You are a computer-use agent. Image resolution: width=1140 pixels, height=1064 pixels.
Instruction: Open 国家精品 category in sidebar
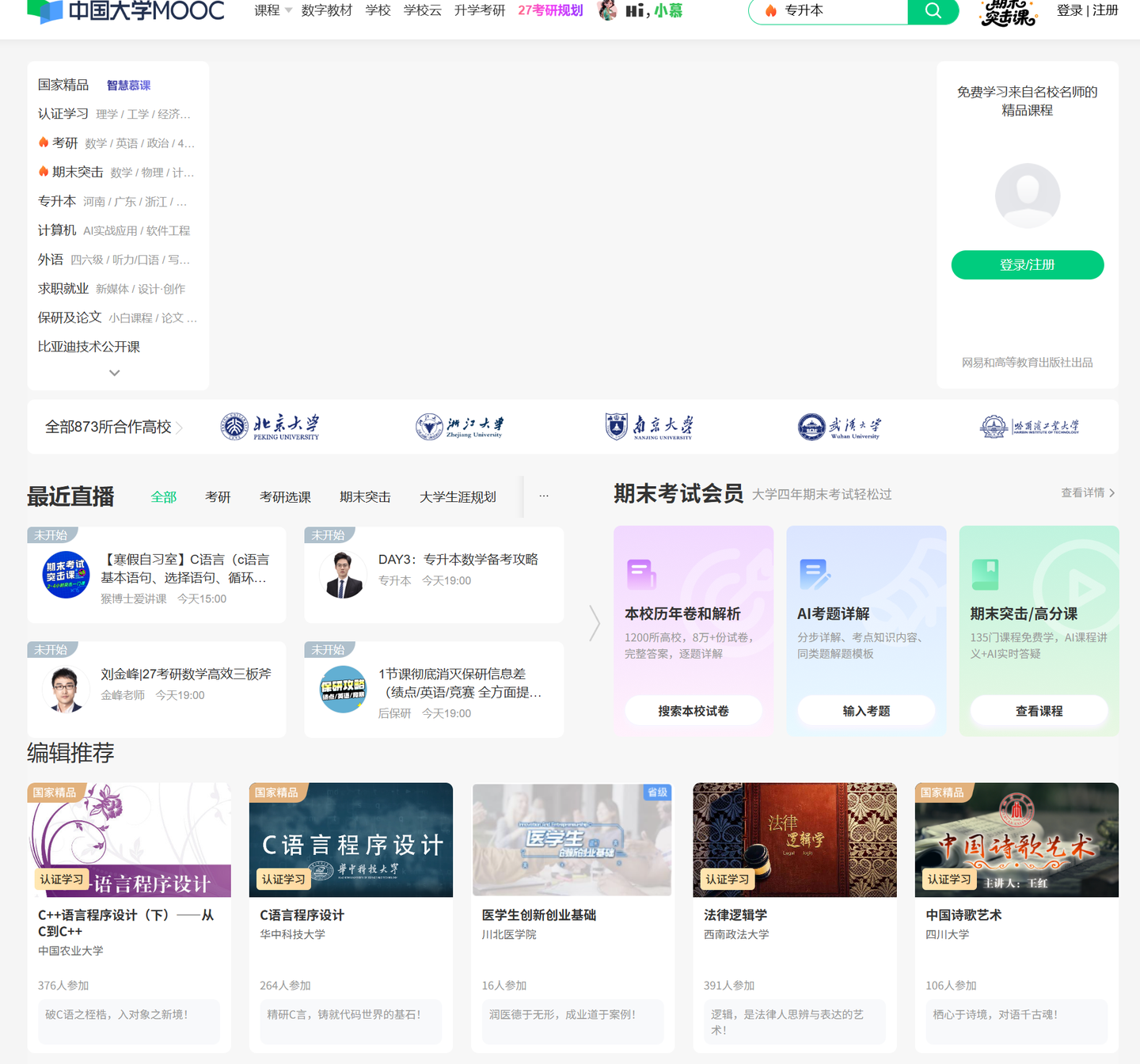point(63,85)
